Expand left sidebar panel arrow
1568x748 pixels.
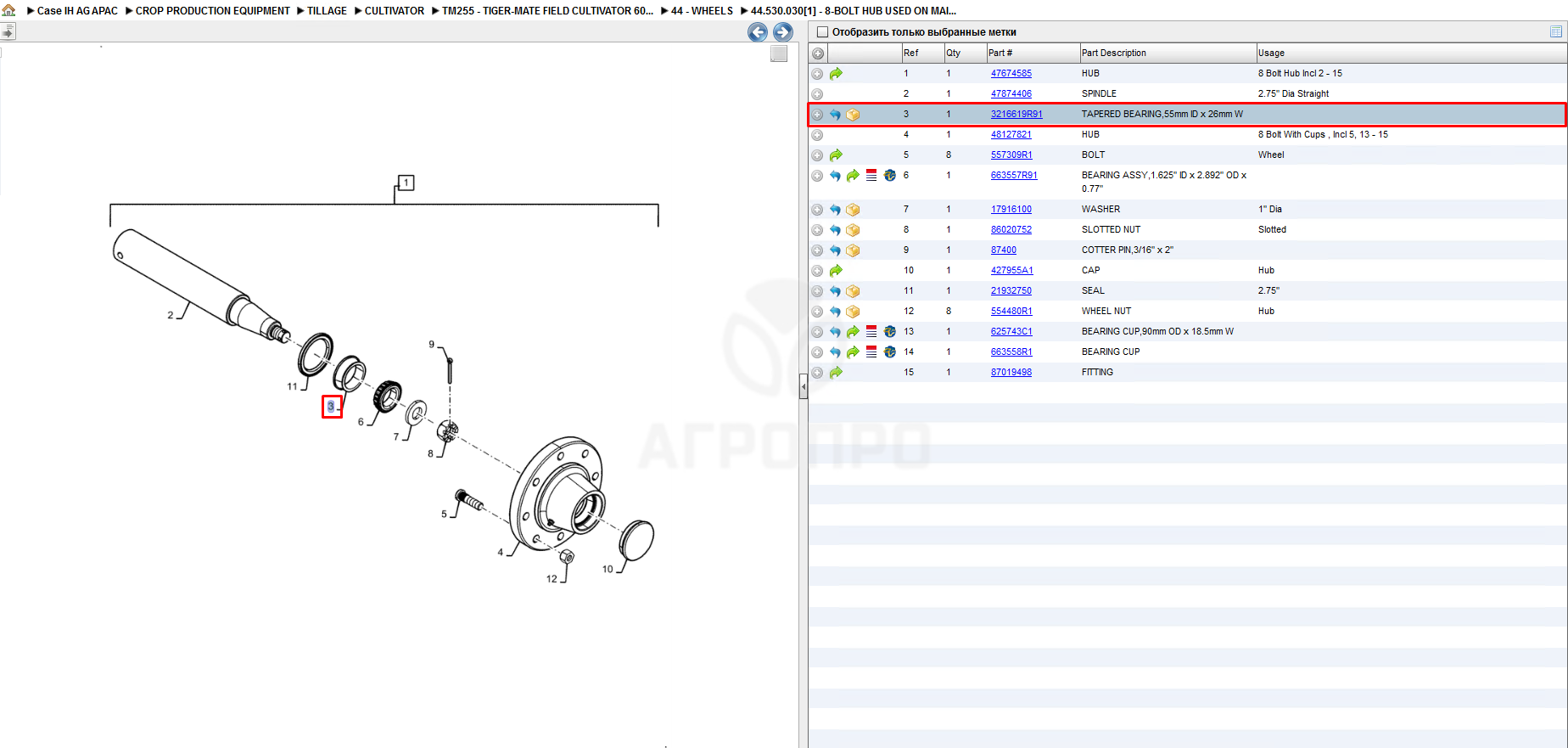click(x=8, y=32)
